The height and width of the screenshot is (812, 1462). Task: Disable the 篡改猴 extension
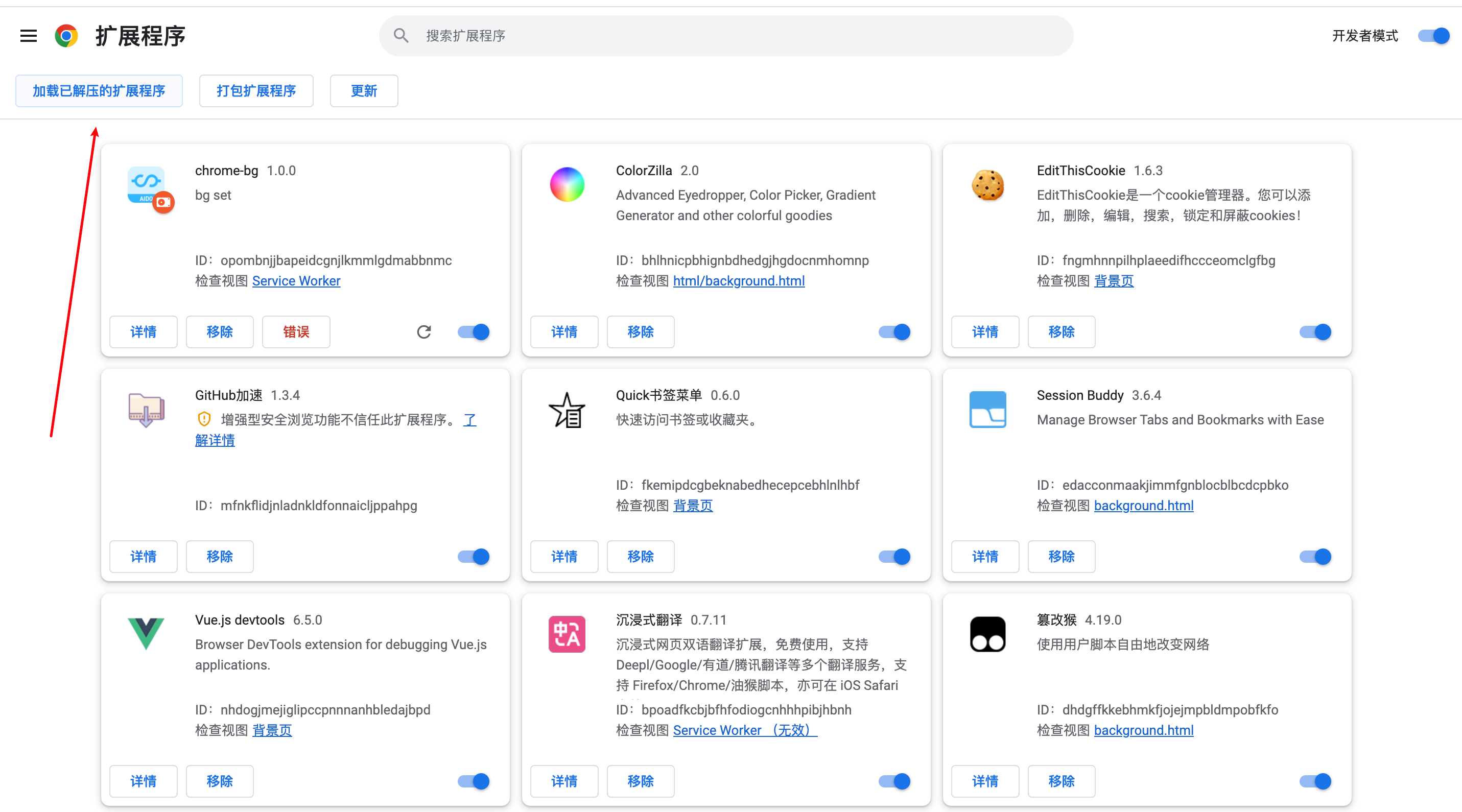pos(1315,781)
